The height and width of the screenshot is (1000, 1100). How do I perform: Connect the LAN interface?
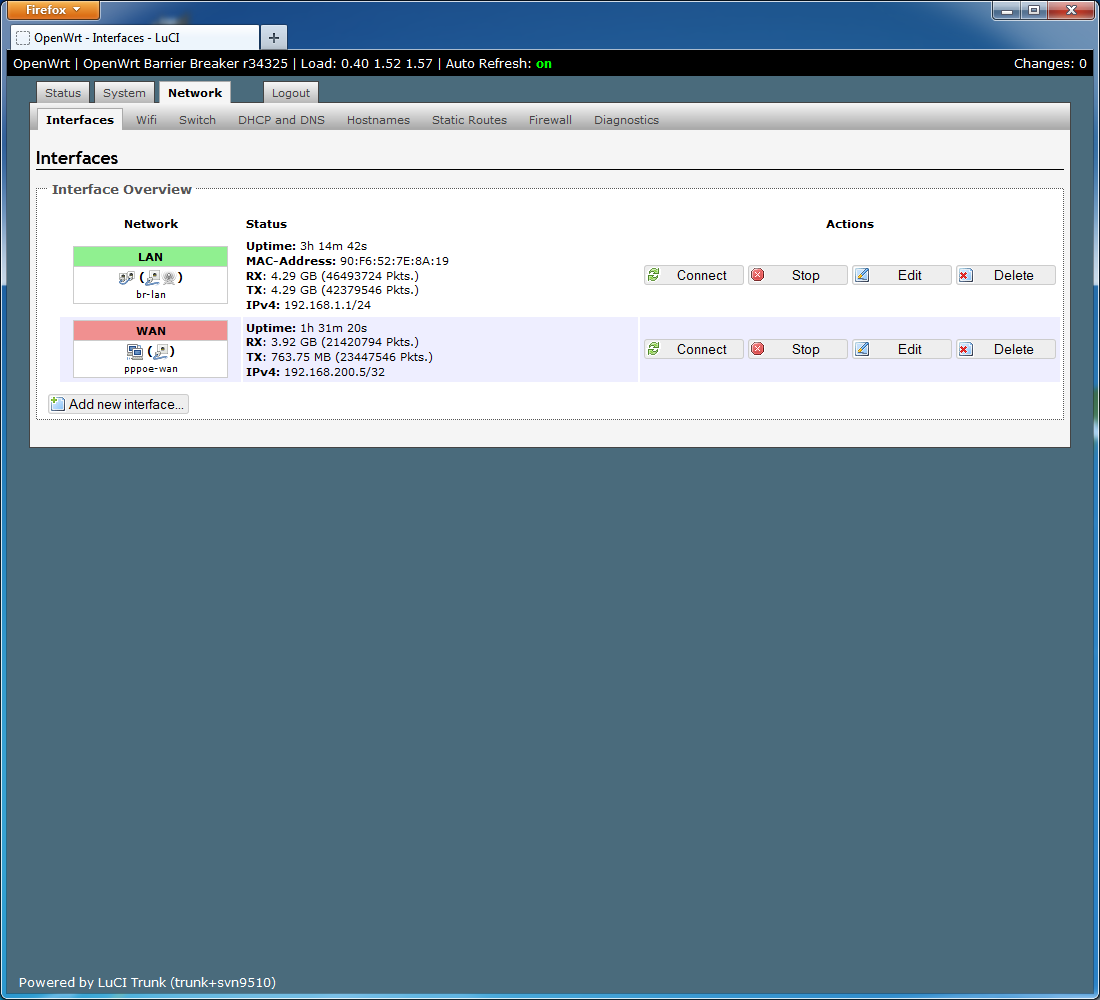[x=694, y=275]
